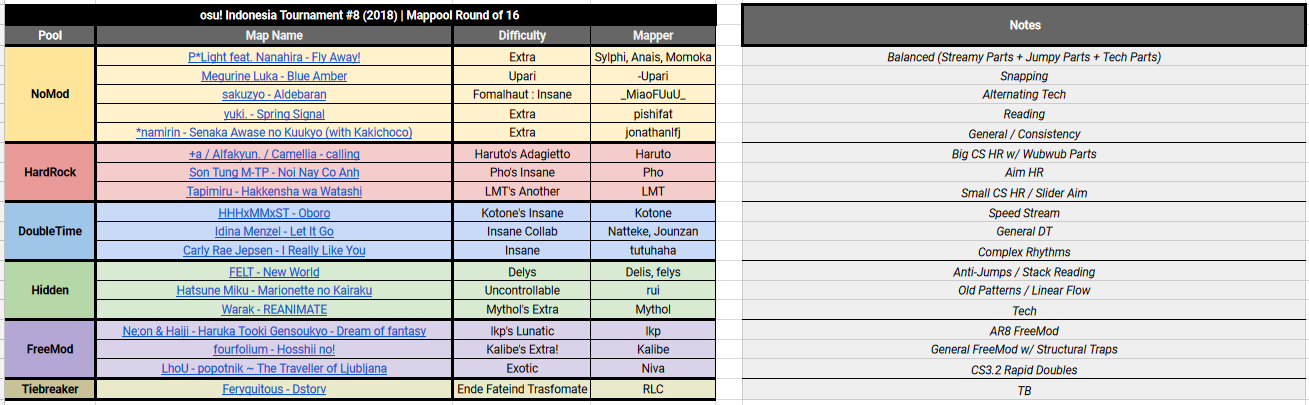The image size is (1309, 405).
Task: Select the HardRock pool cell
Action: tap(50, 172)
